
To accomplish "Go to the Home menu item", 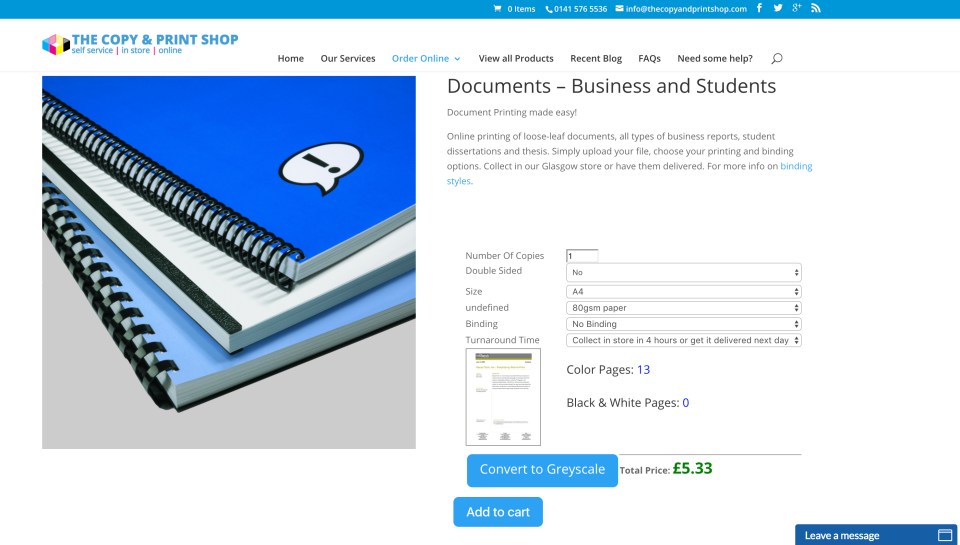I will point(291,59).
